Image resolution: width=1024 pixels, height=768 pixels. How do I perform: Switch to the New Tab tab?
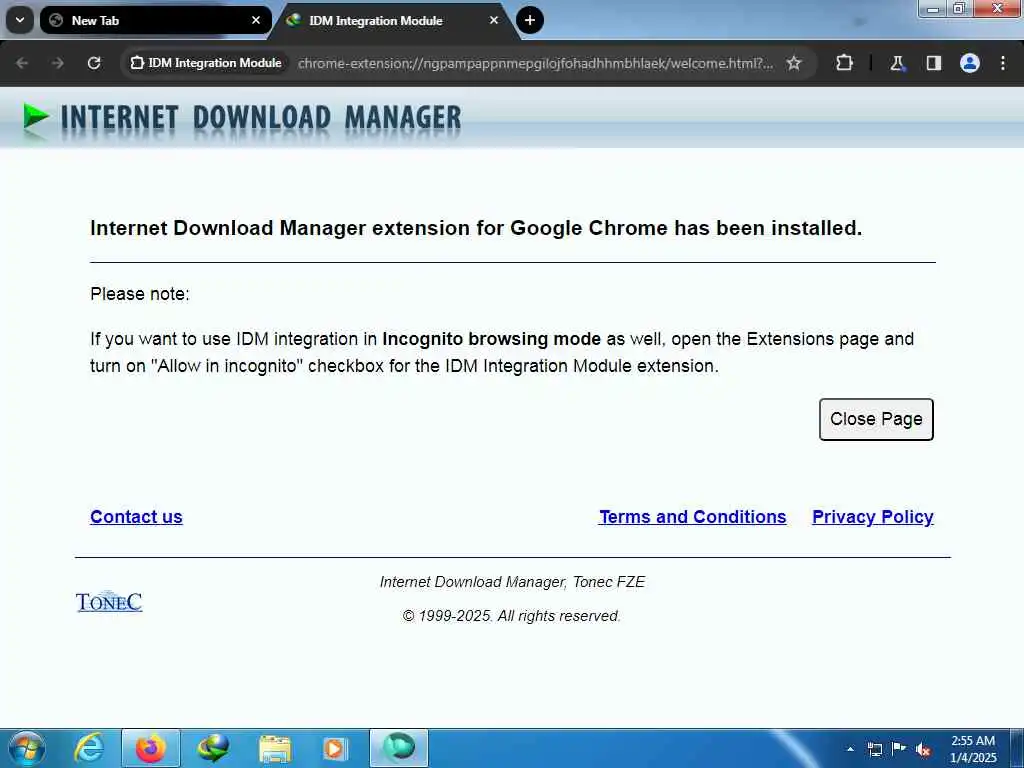pyautogui.click(x=155, y=20)
